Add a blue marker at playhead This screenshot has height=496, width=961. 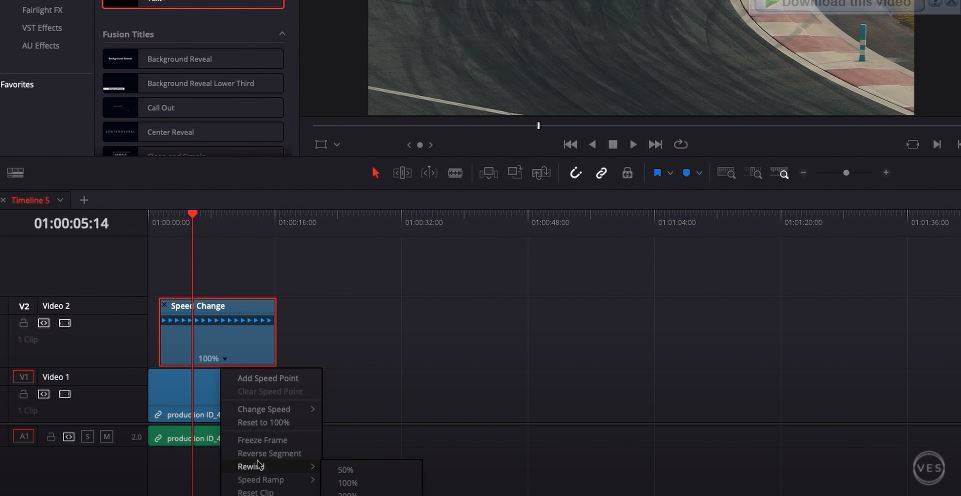(x=686, y=173)
